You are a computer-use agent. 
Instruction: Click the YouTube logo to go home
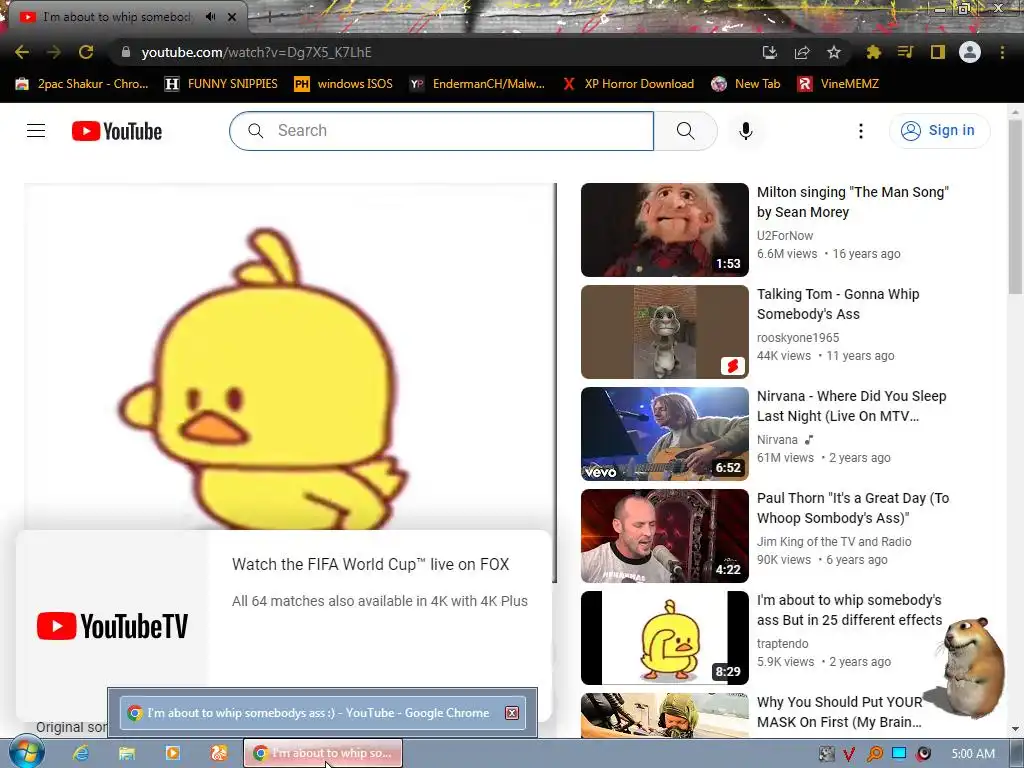click(x=117, y=131)
